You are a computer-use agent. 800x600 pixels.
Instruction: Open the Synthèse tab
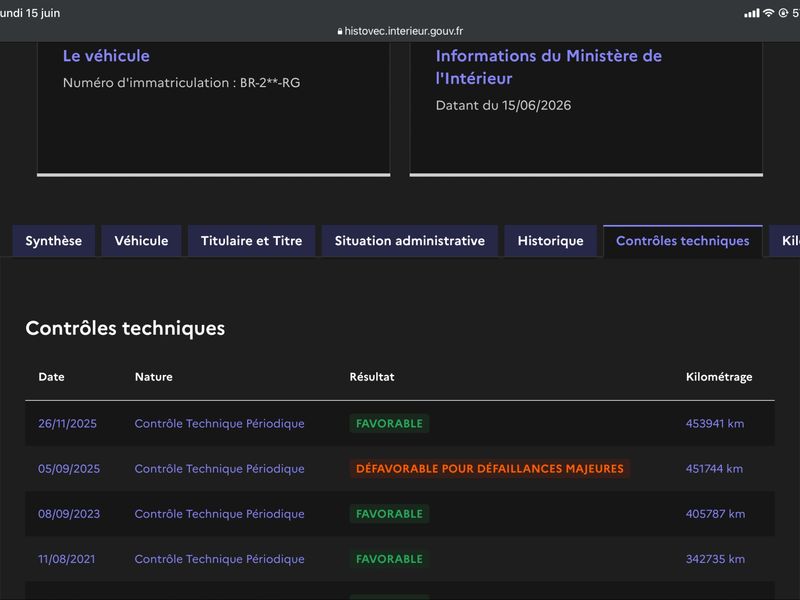54,241
